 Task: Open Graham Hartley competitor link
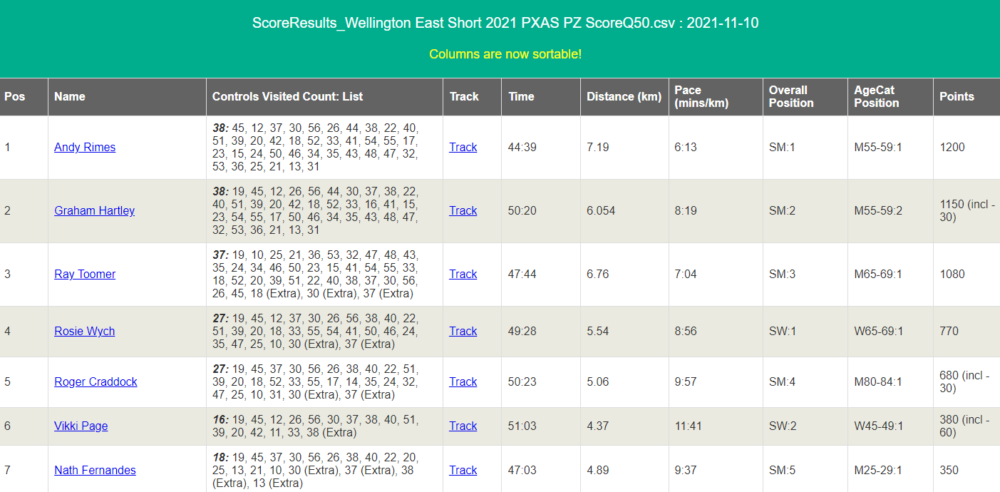[94, 211]
